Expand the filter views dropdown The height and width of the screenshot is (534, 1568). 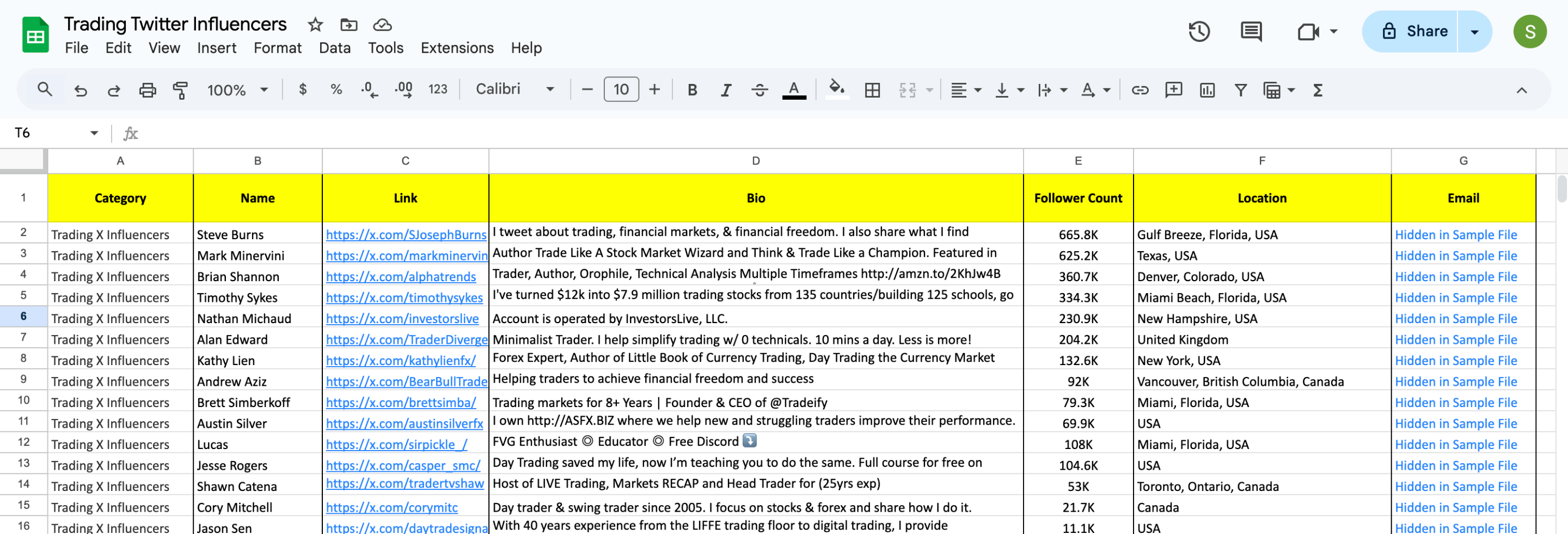pyautogui.click(x=1291, y=90)
